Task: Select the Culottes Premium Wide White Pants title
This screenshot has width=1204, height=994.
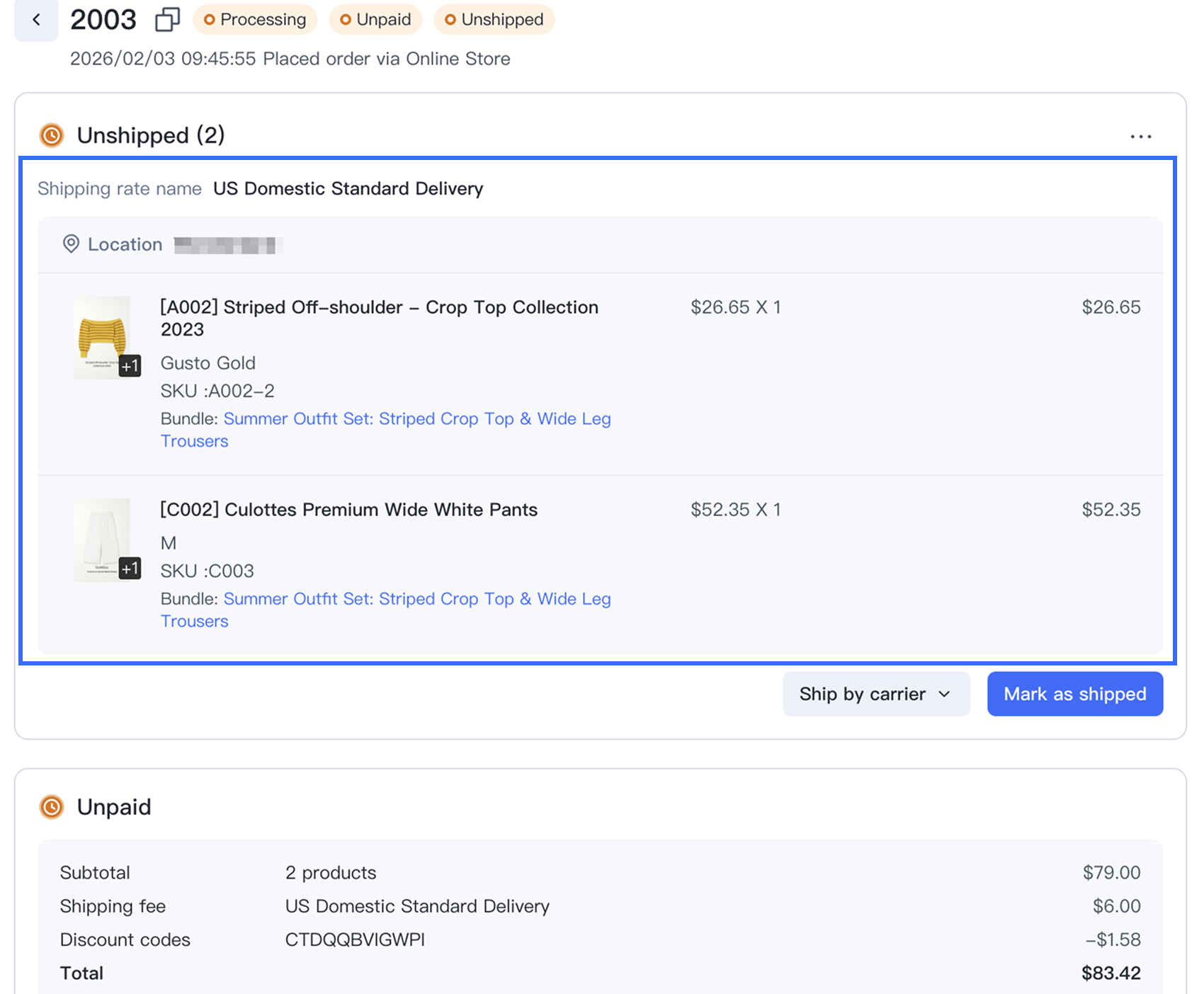Action: [x=348, y=510]
